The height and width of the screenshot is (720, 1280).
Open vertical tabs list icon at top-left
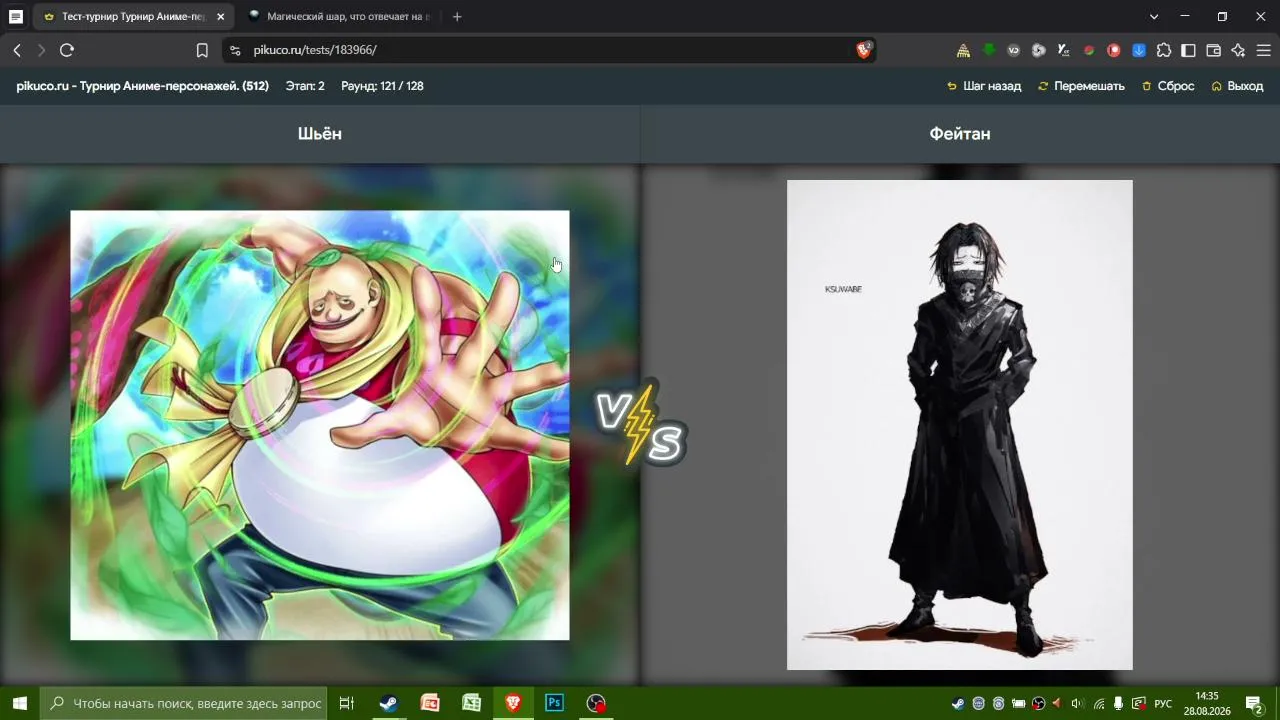tap(16, 17)
